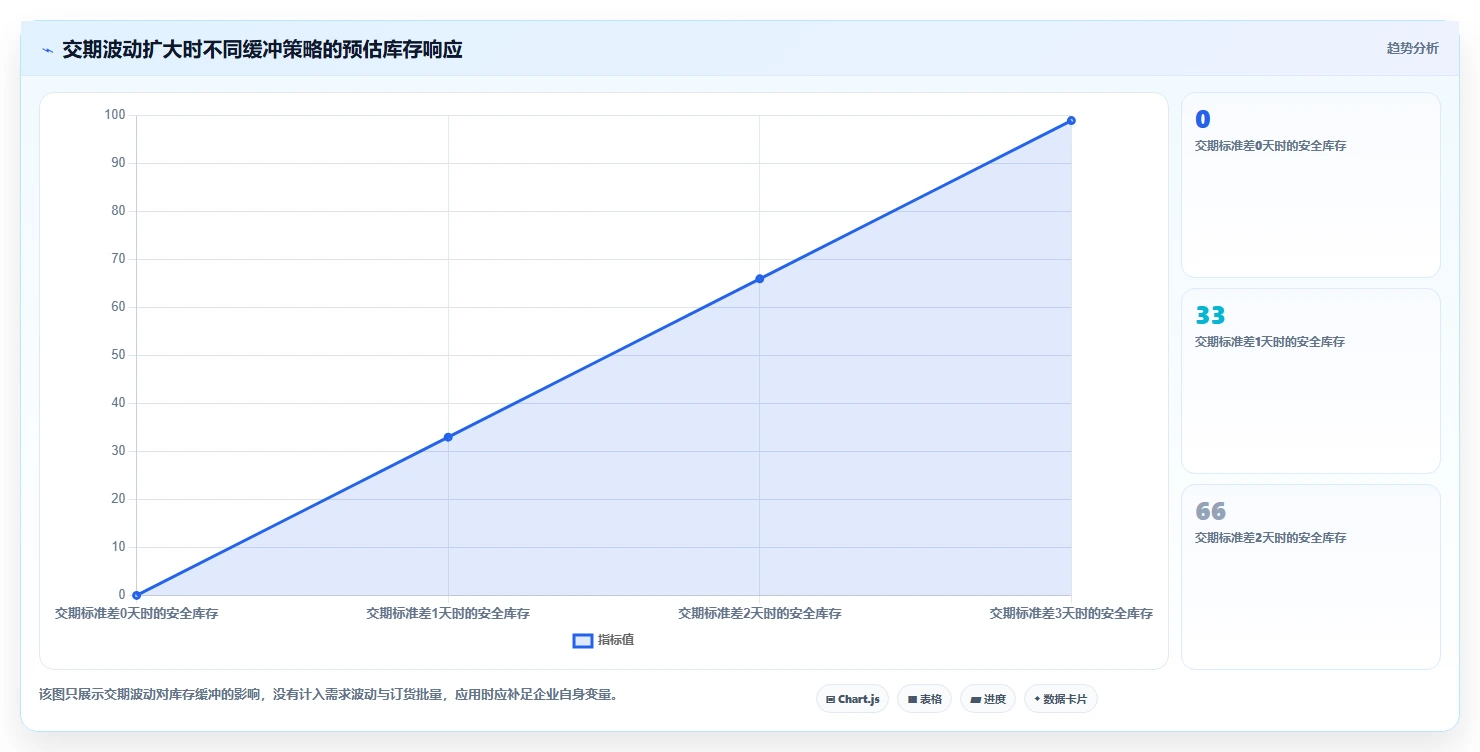Click the data point at value 66
This screenshot has height=752, width=1480.
pyautogui.click(x=760, y=278)
